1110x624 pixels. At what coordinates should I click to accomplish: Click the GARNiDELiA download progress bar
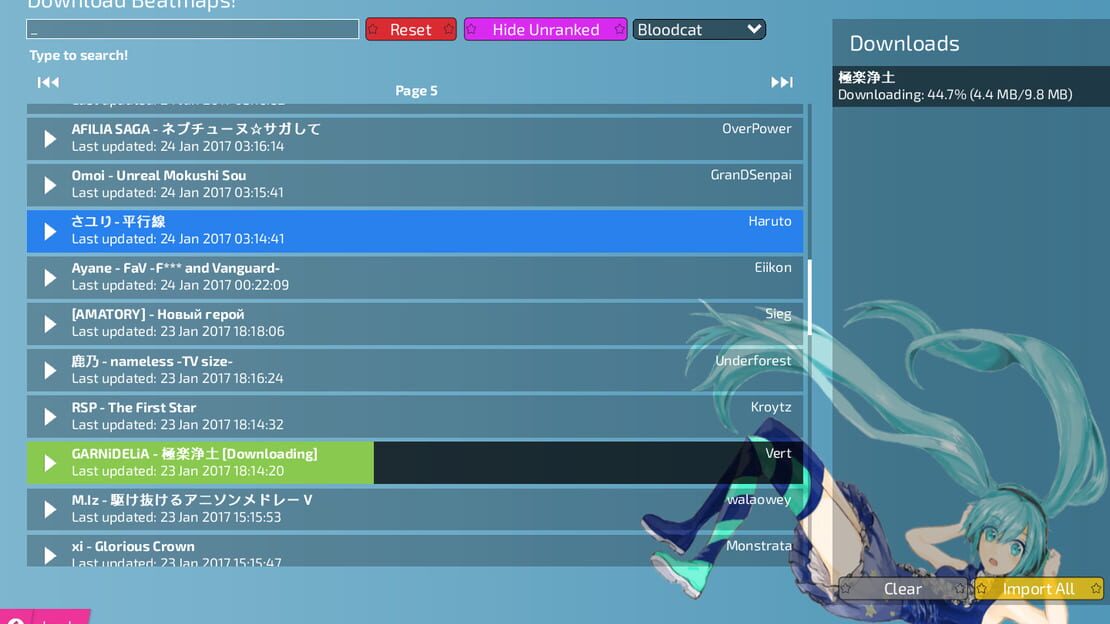[415, 463]
